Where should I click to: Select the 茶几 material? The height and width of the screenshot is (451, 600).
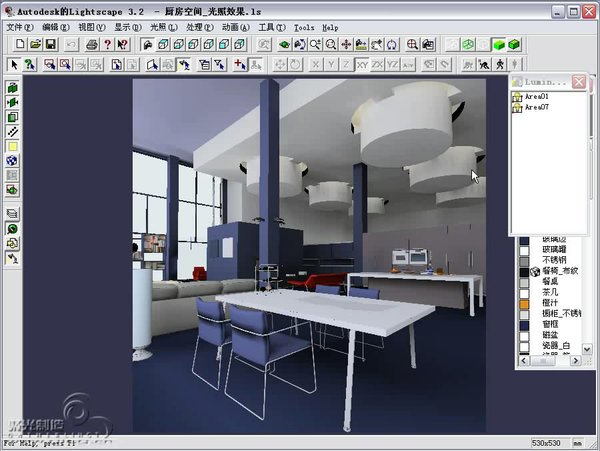click(x=550, y=292)
